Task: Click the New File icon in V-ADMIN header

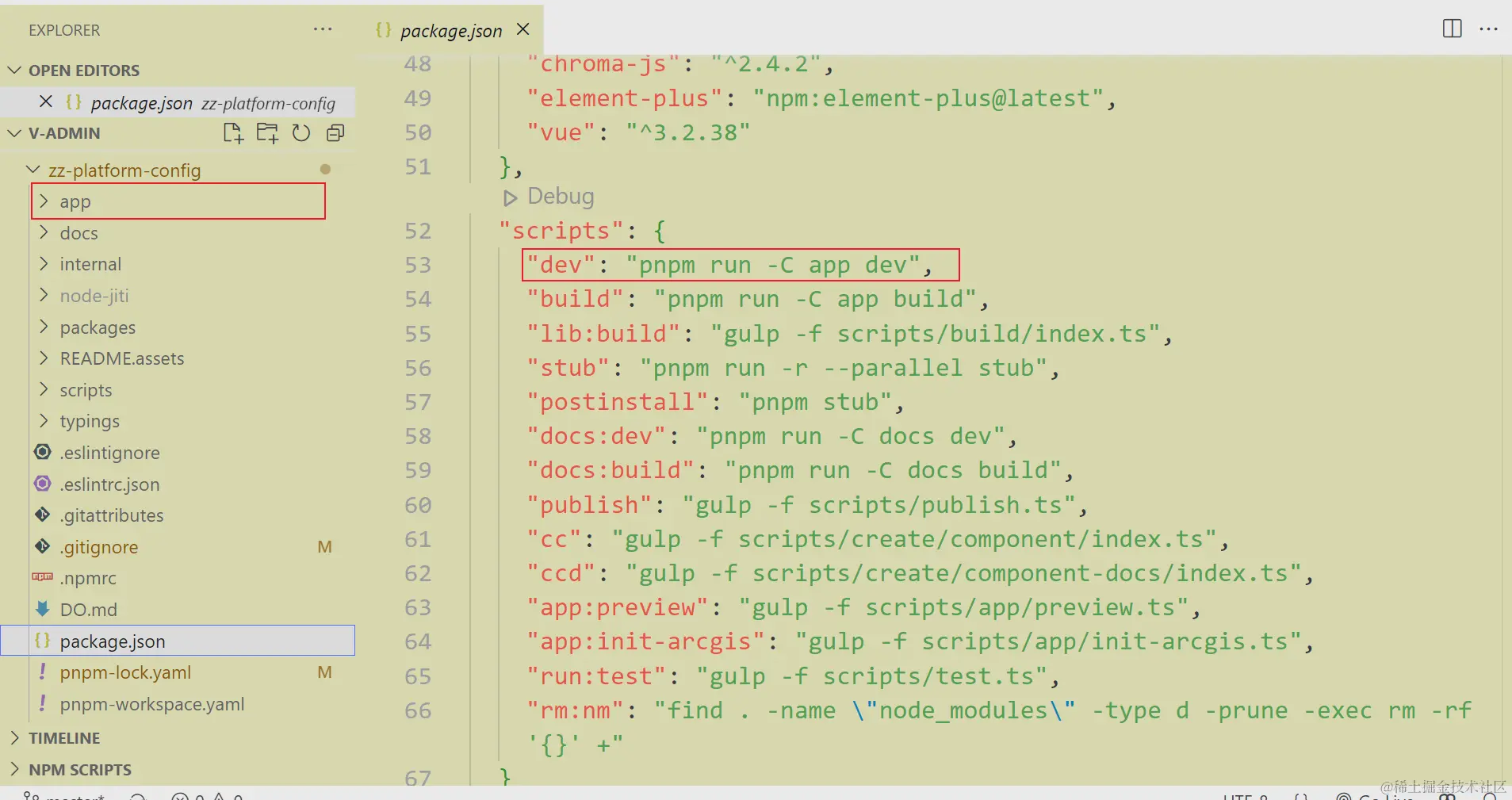Action: click(x=233, y=133)
